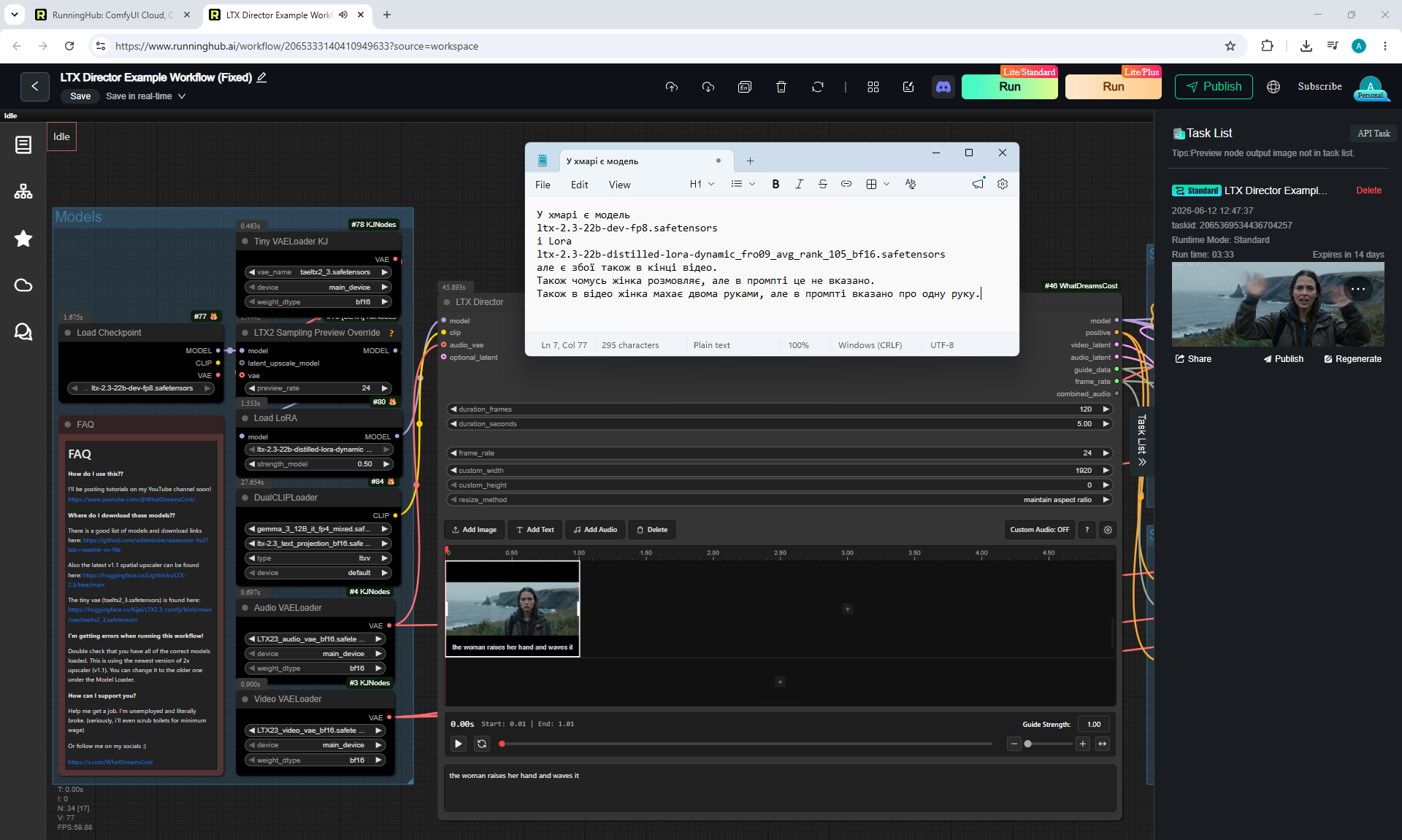
Task: Open the resize_method maintain aspect ratio selector
Action: [779, 500]
